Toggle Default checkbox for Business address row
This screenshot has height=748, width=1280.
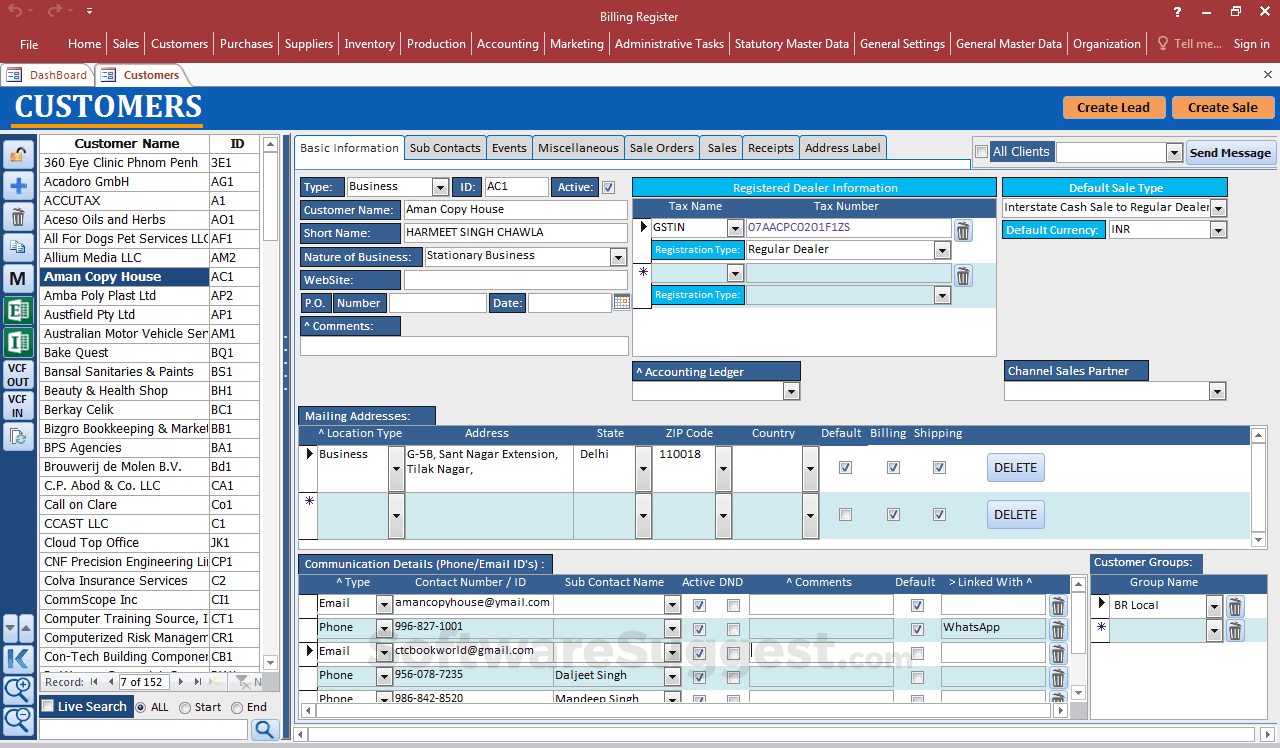coord(845,467)
